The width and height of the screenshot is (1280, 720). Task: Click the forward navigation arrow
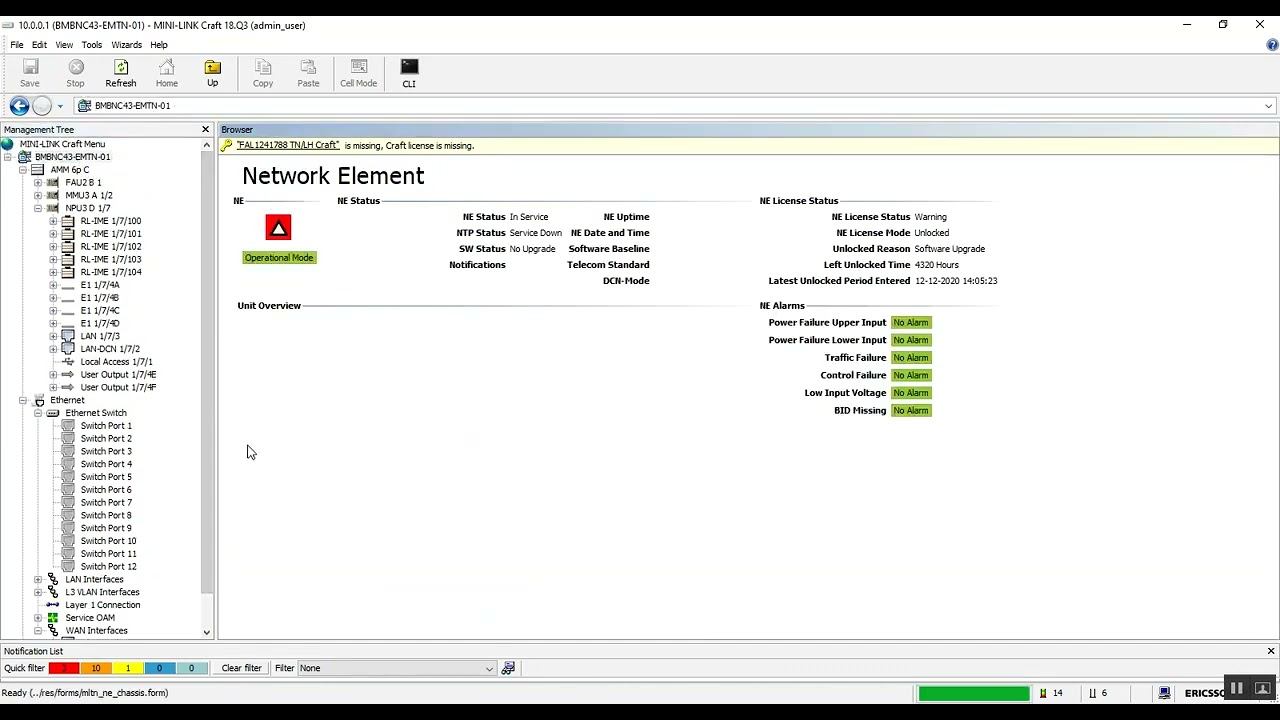tap(41, 106)
